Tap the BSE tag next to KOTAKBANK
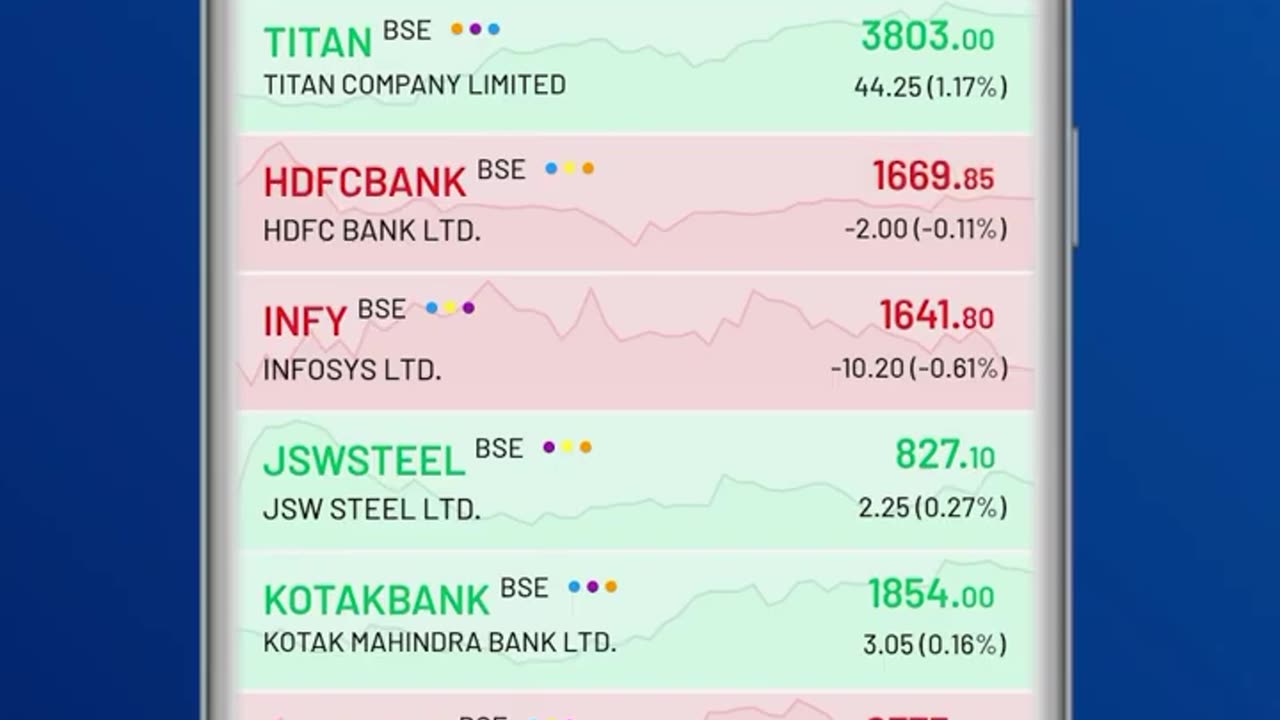Image resolution: width=1280 pixels, height=720 pixels. pyautogui.click(x=524, y=588)
